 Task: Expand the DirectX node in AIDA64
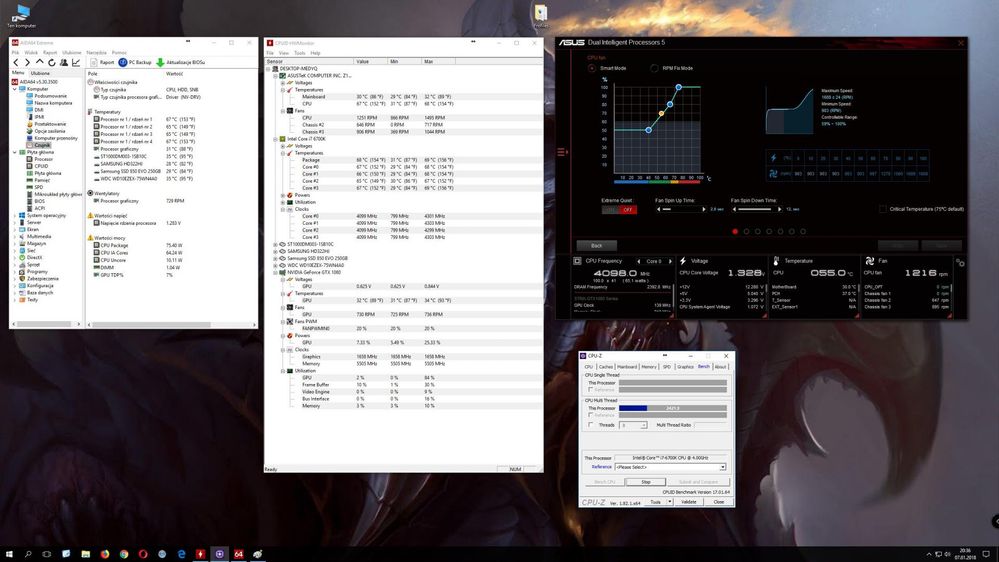point(15,257)
